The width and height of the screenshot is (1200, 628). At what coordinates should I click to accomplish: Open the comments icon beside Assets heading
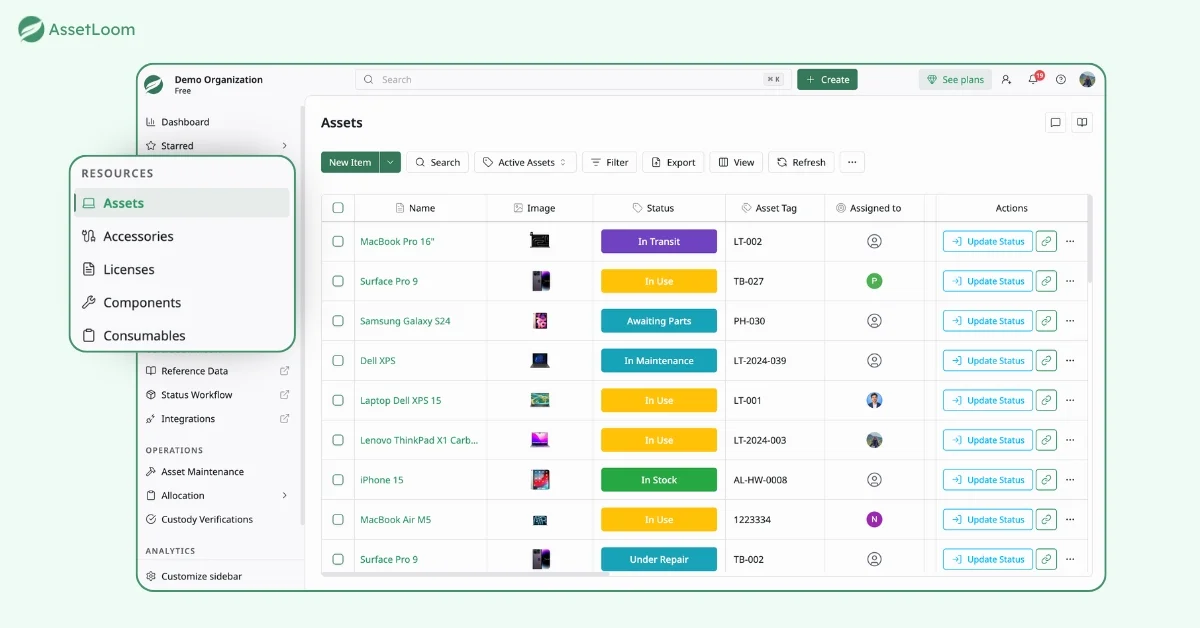point(1055,122)
